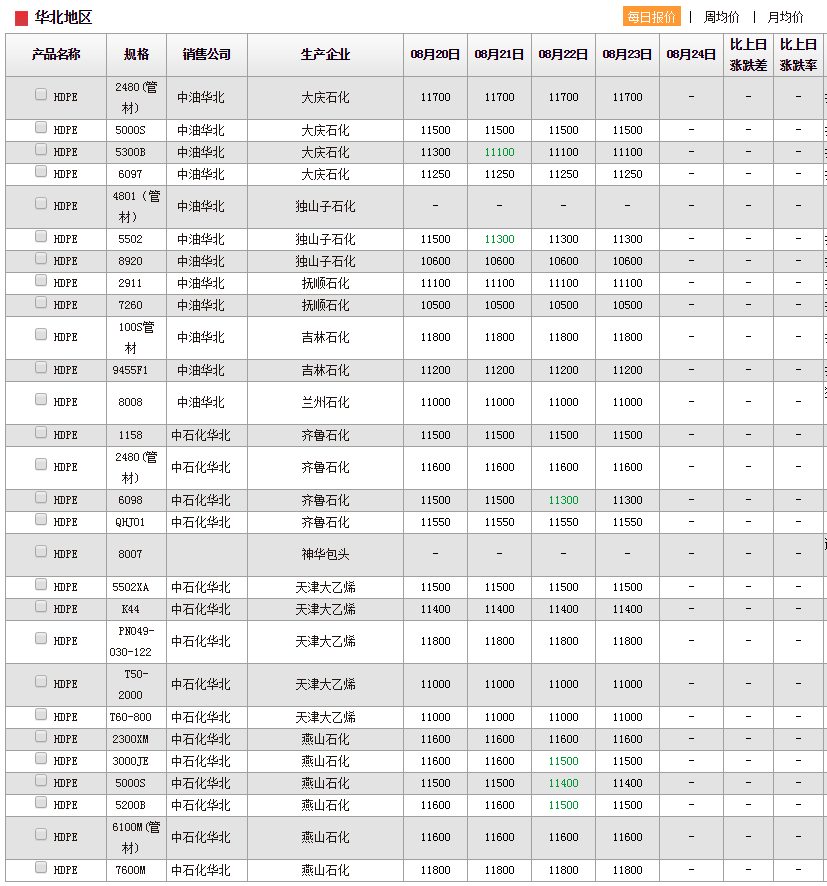Tick the checkbox for HDPE T60-800 row

tap(41, 714)
